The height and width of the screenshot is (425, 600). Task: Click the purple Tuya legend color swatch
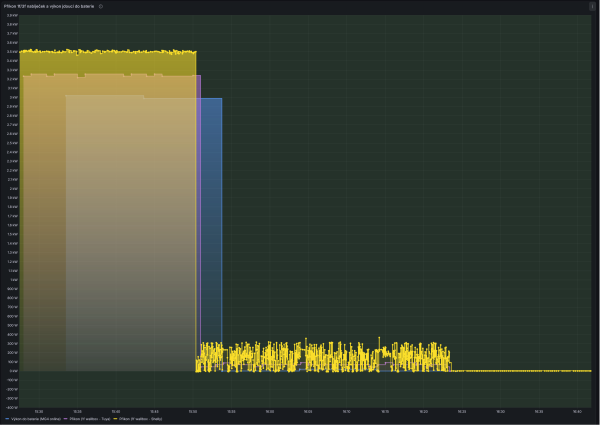click(x=65, y=419)
